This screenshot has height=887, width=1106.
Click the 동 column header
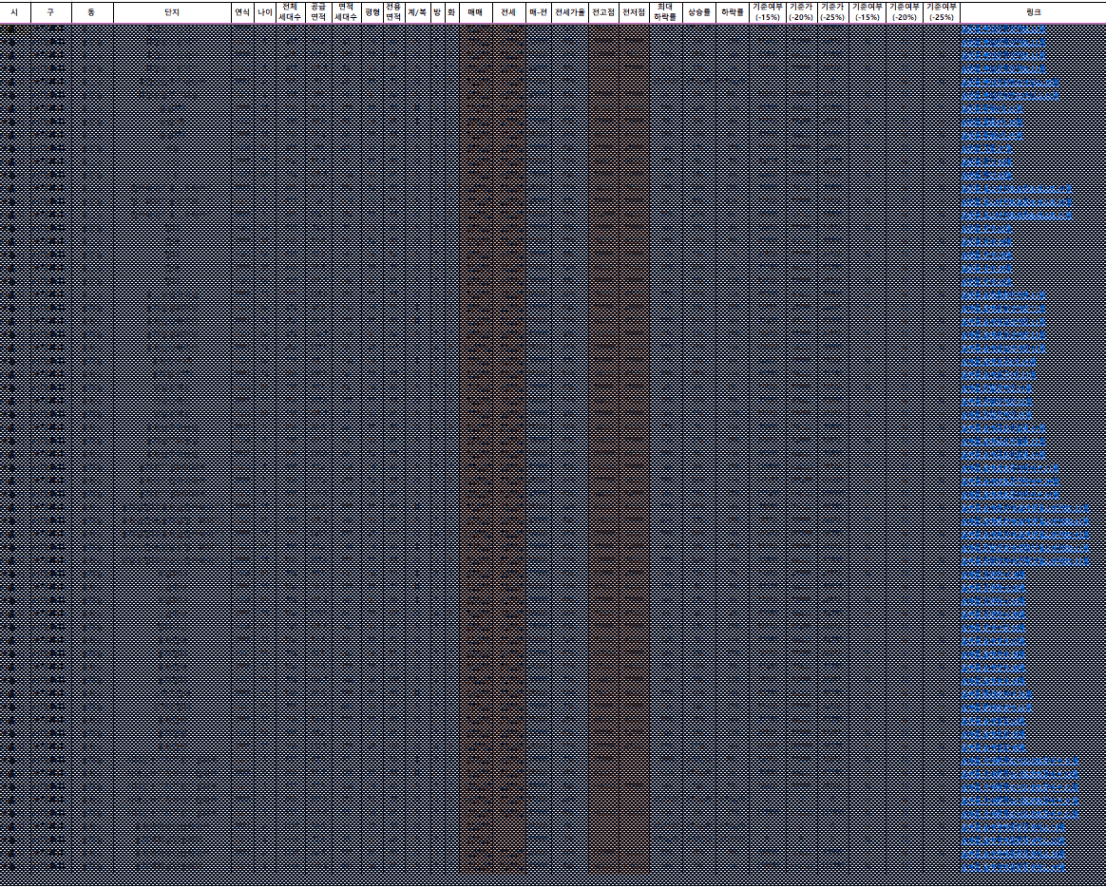(x=91, y=12)
